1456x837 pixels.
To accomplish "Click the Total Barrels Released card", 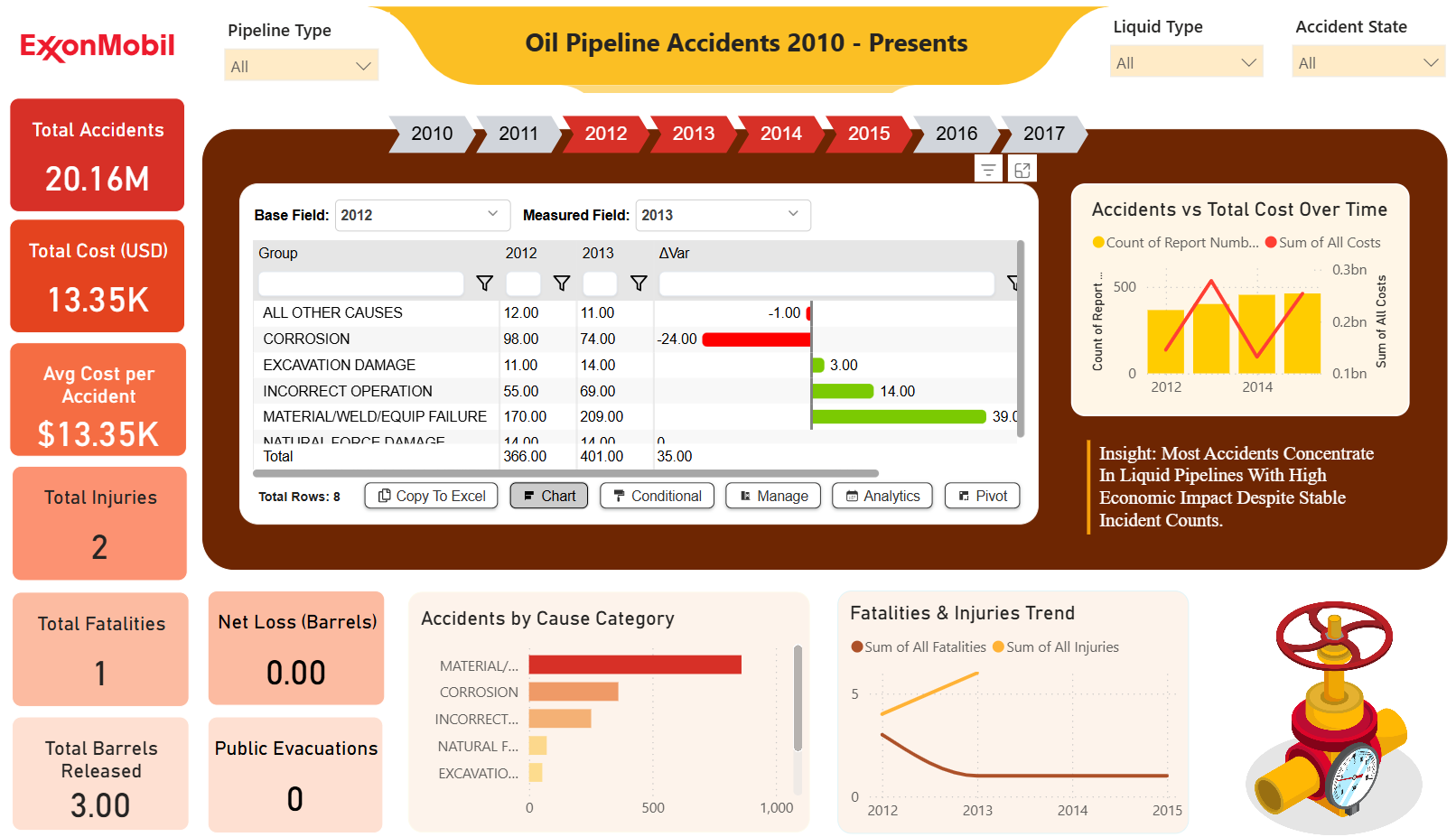I will pos(101,774).
